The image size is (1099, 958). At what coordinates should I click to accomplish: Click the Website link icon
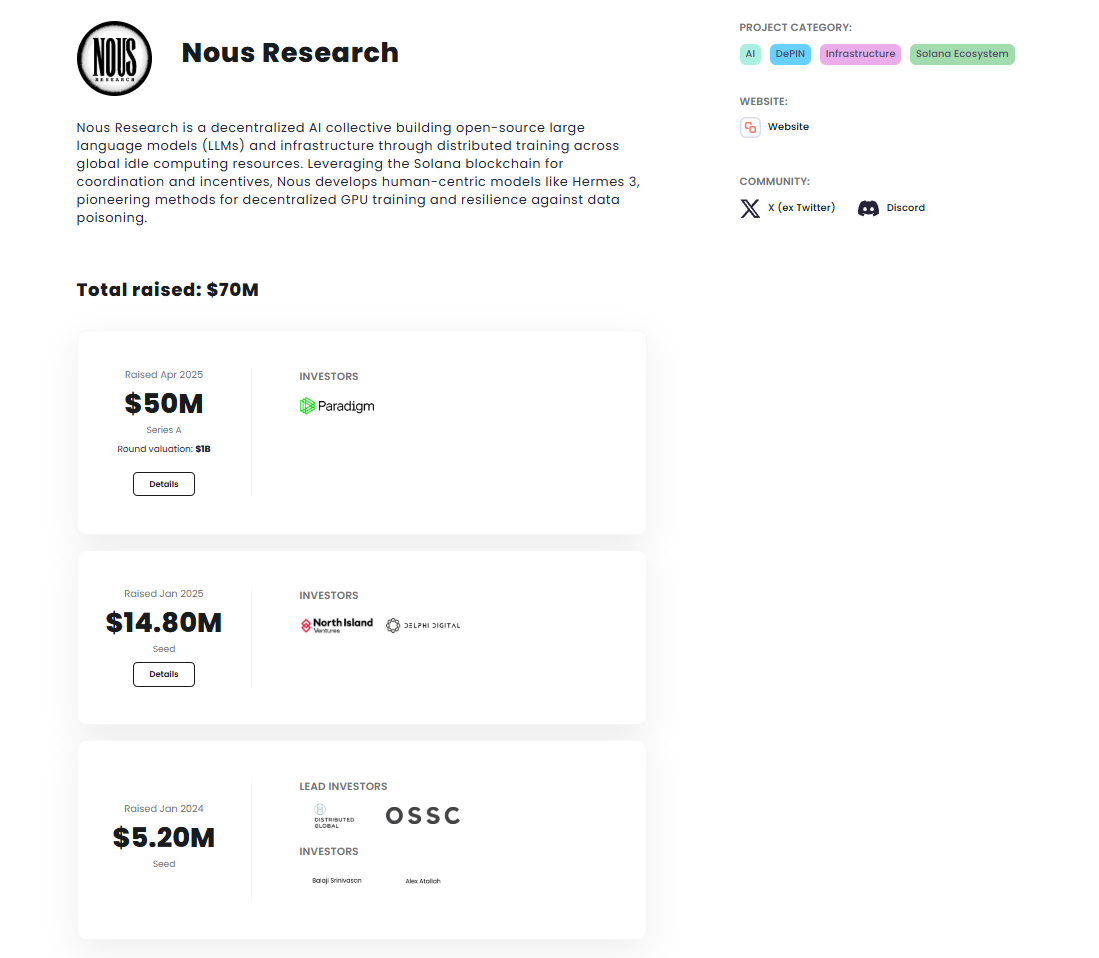[x=750, y=128]
